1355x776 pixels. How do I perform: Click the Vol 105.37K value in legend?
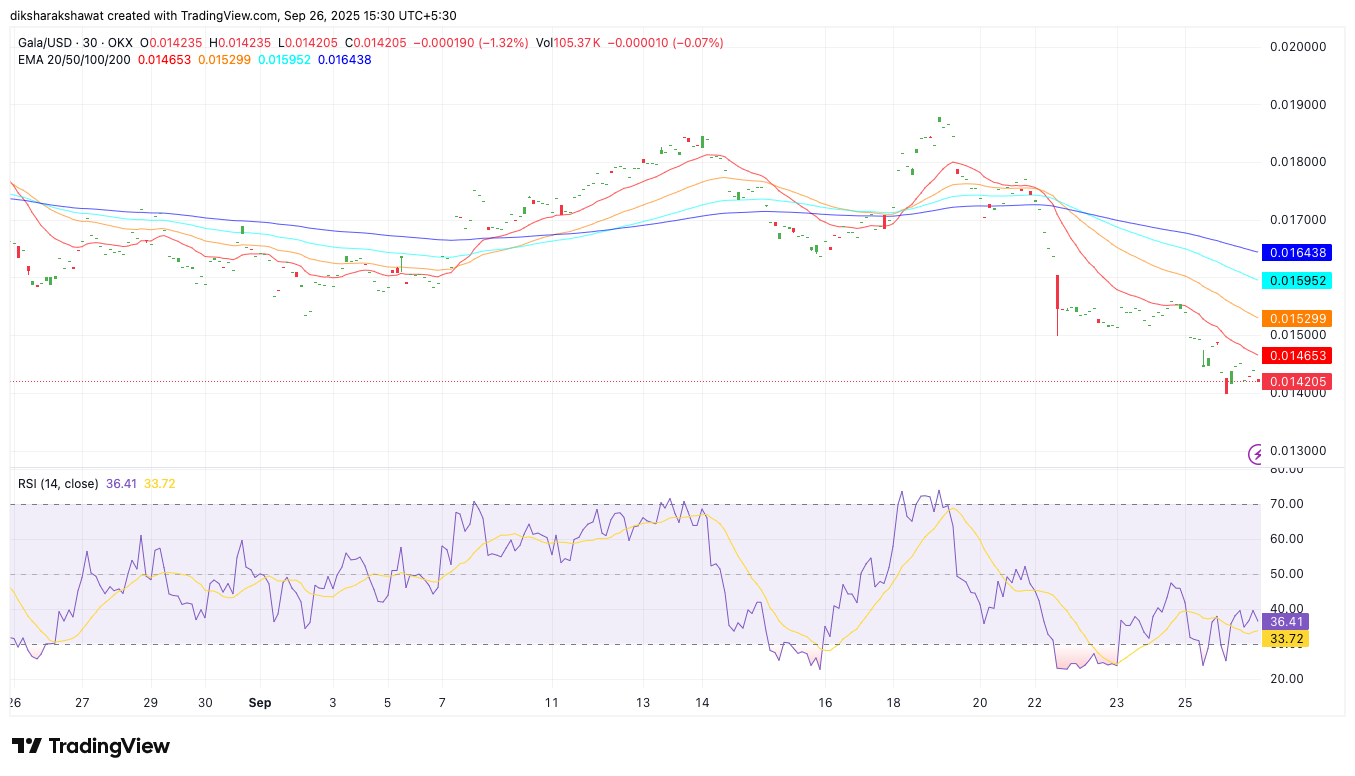tap(568, 43)
